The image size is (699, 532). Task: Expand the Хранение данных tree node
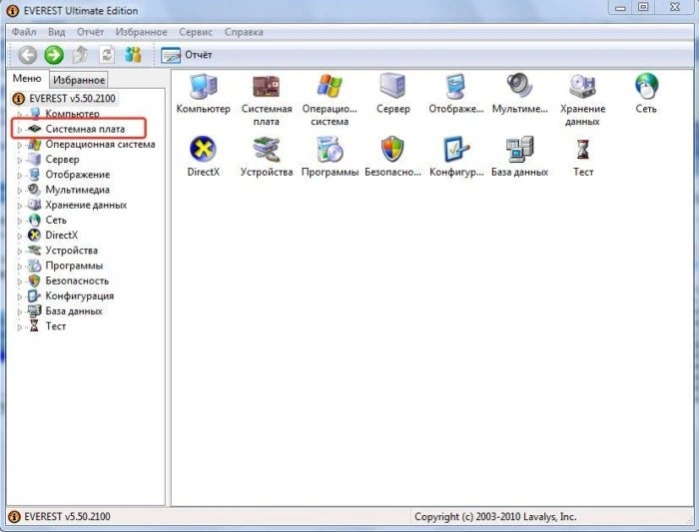[x=20, y=205]
